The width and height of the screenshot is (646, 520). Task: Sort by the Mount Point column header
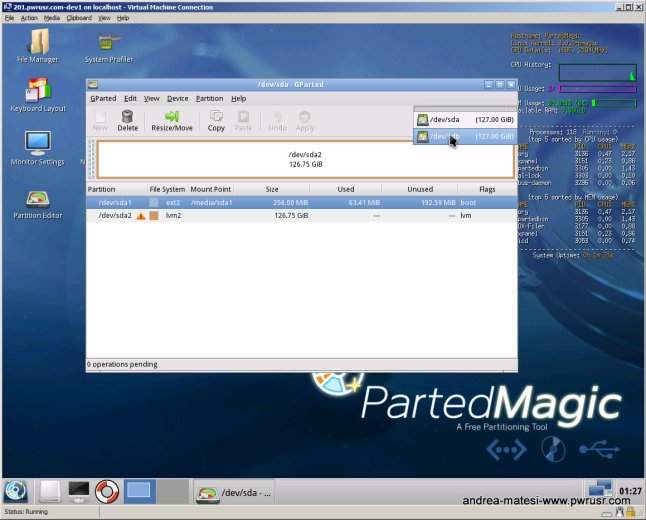point(211,189)
